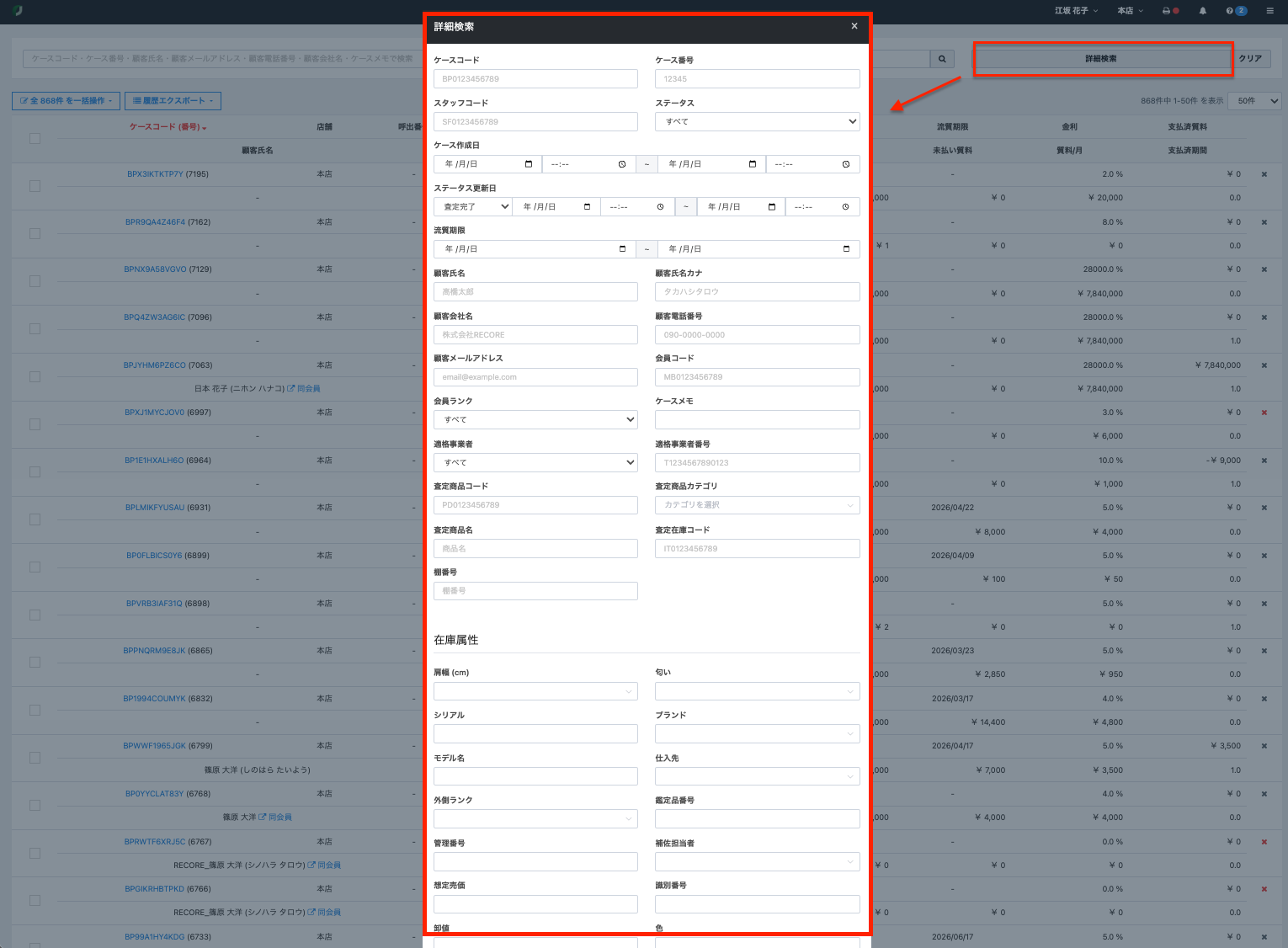Sort by the ケースコード (番号) column header
Viewport: 1288px width, 948px height.
coord(168,127)
